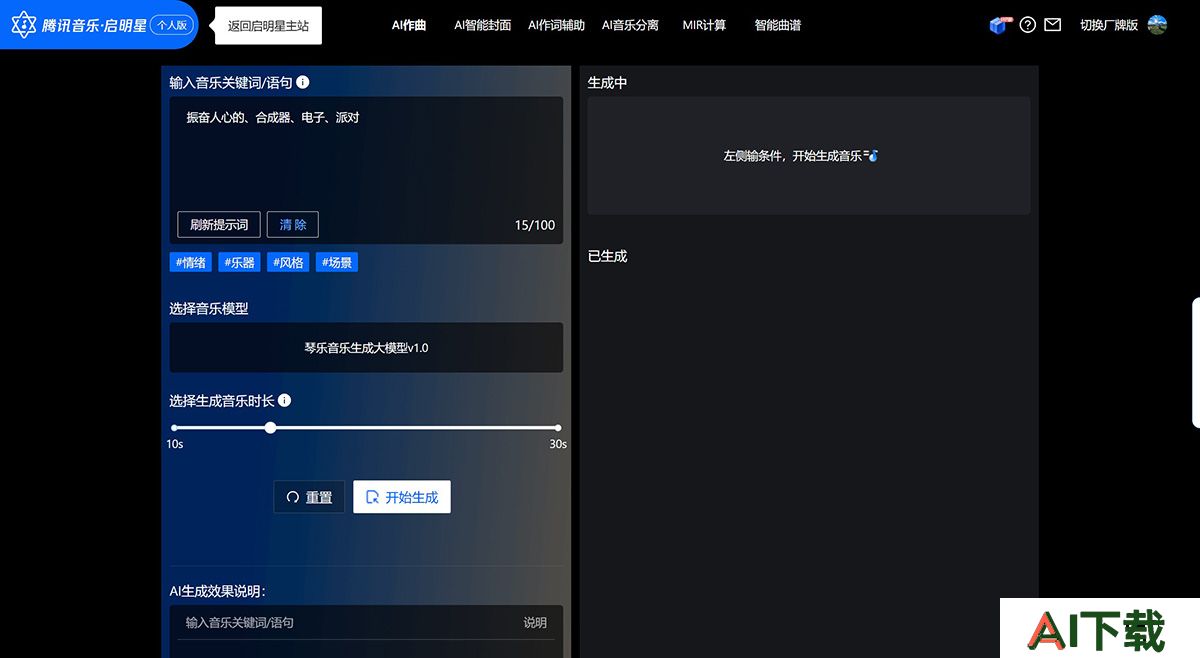
Task: Select the #情绪 tag
Action: (x=190, y=262)
